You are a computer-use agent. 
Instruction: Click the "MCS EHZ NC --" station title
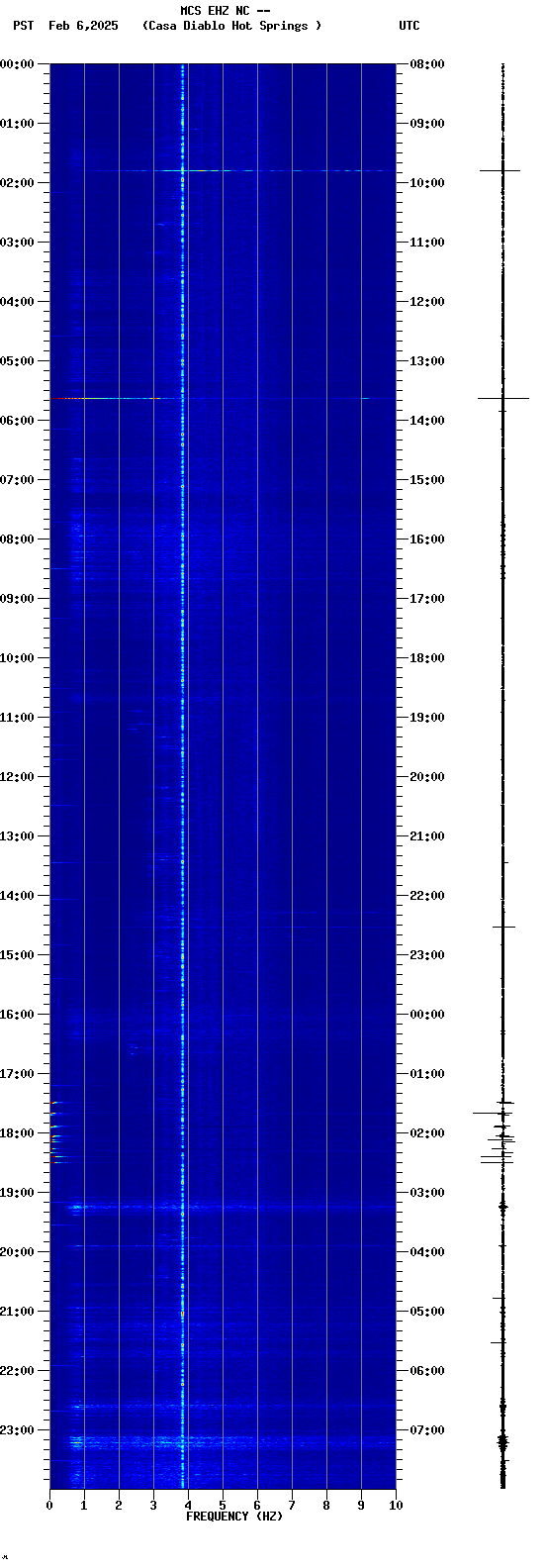point(226,11)
